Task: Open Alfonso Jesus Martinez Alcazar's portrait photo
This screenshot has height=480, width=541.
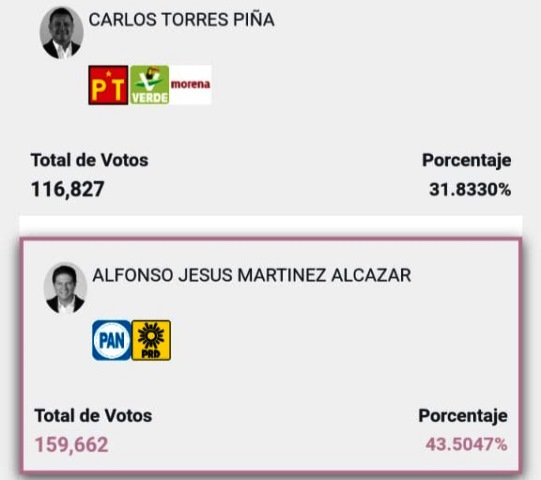Action: (65, 288)
